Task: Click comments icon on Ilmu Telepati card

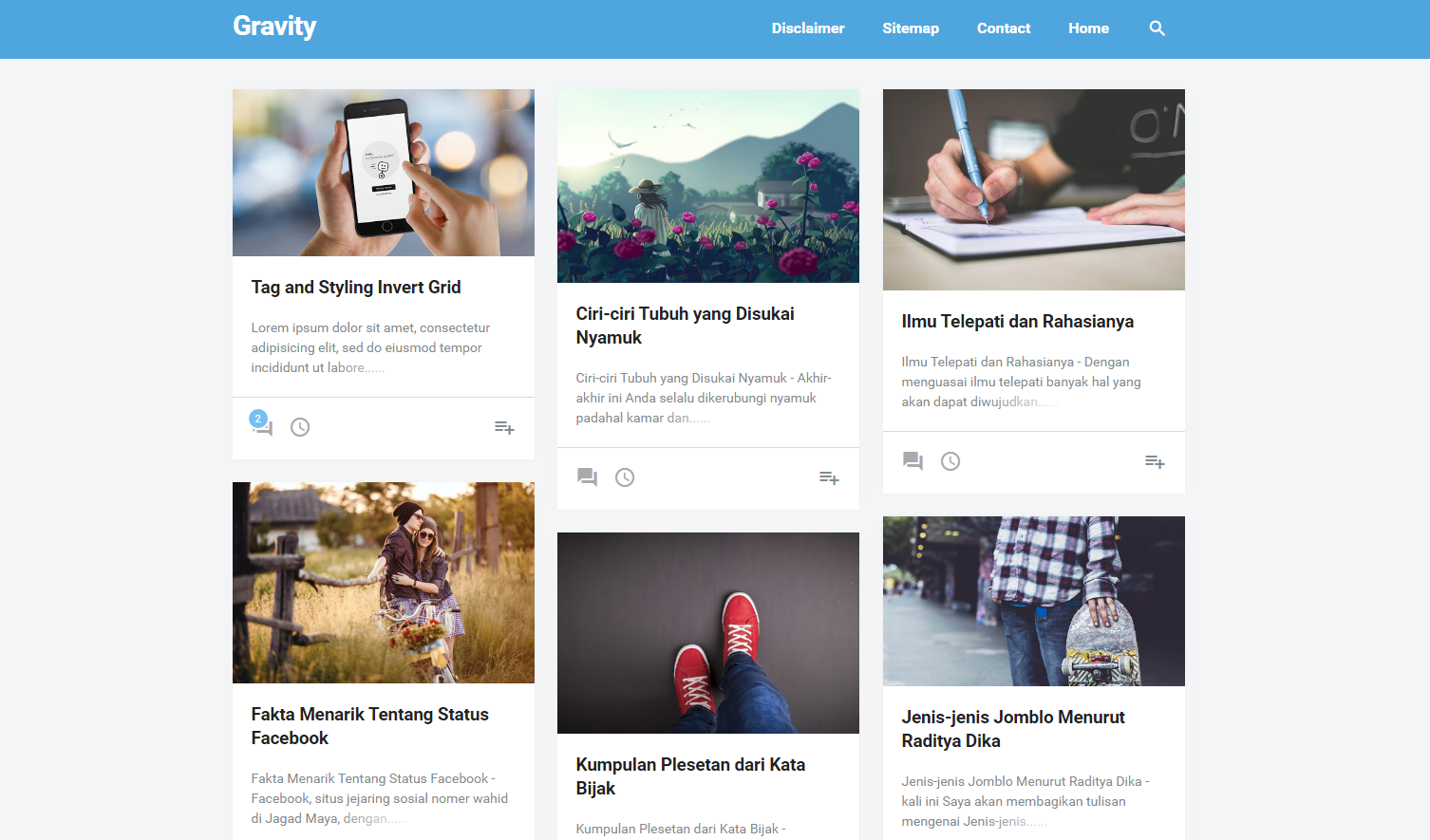Action: [x=913, y=461]
